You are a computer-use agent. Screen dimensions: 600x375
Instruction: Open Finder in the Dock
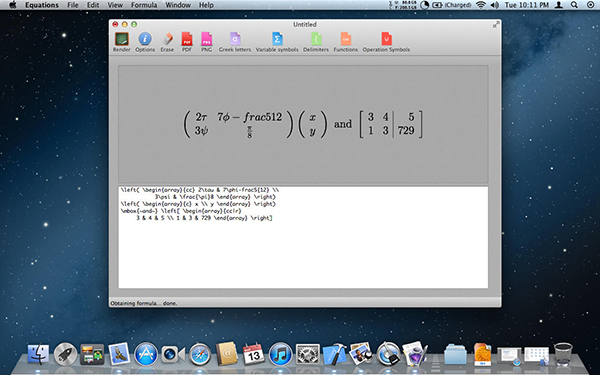point(38,354)
